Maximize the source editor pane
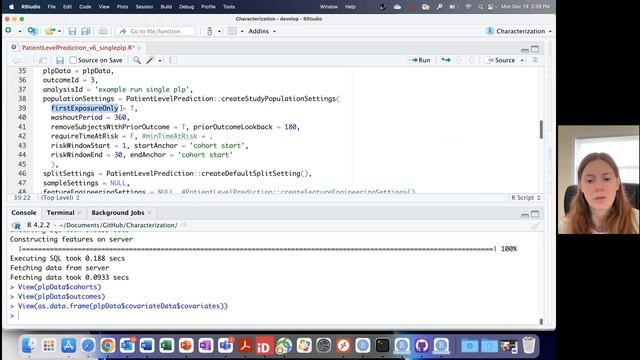Viewport: 640px width, 360px height. [x=535, y=49]
